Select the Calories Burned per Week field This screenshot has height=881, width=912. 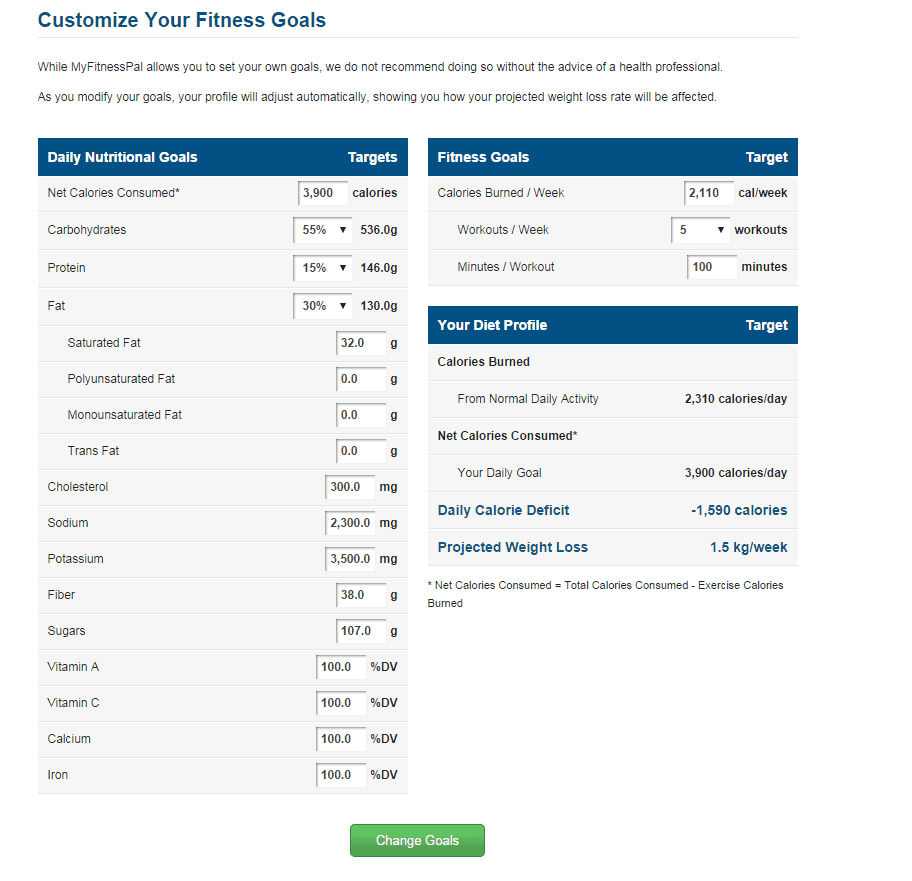click(709, 193)
